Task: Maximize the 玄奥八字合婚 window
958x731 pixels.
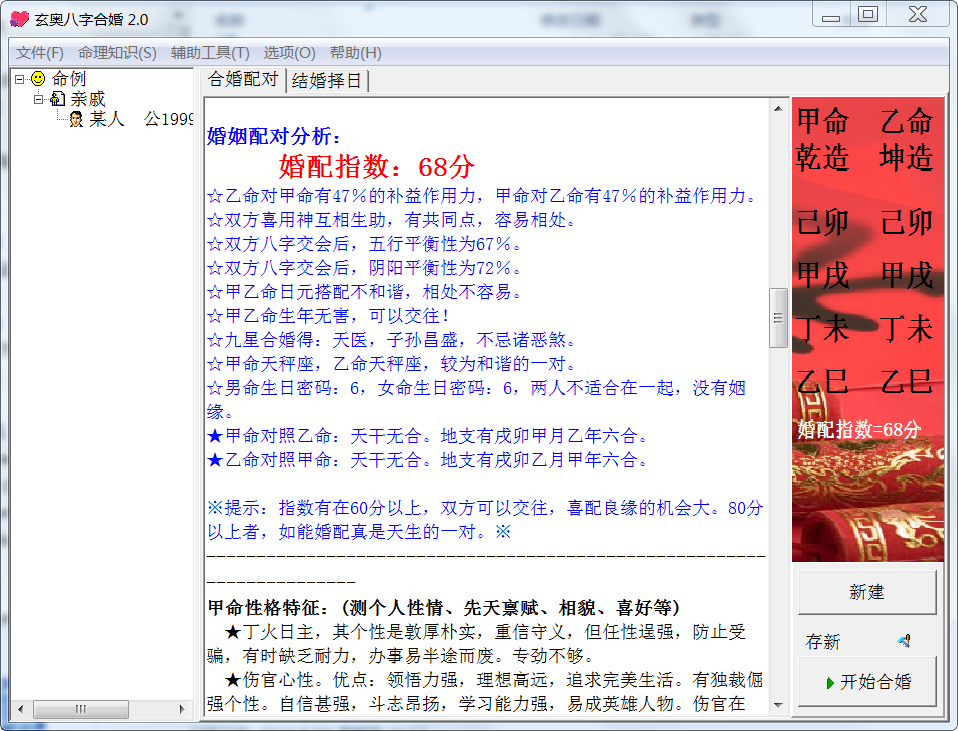Action: pos(868,13)
